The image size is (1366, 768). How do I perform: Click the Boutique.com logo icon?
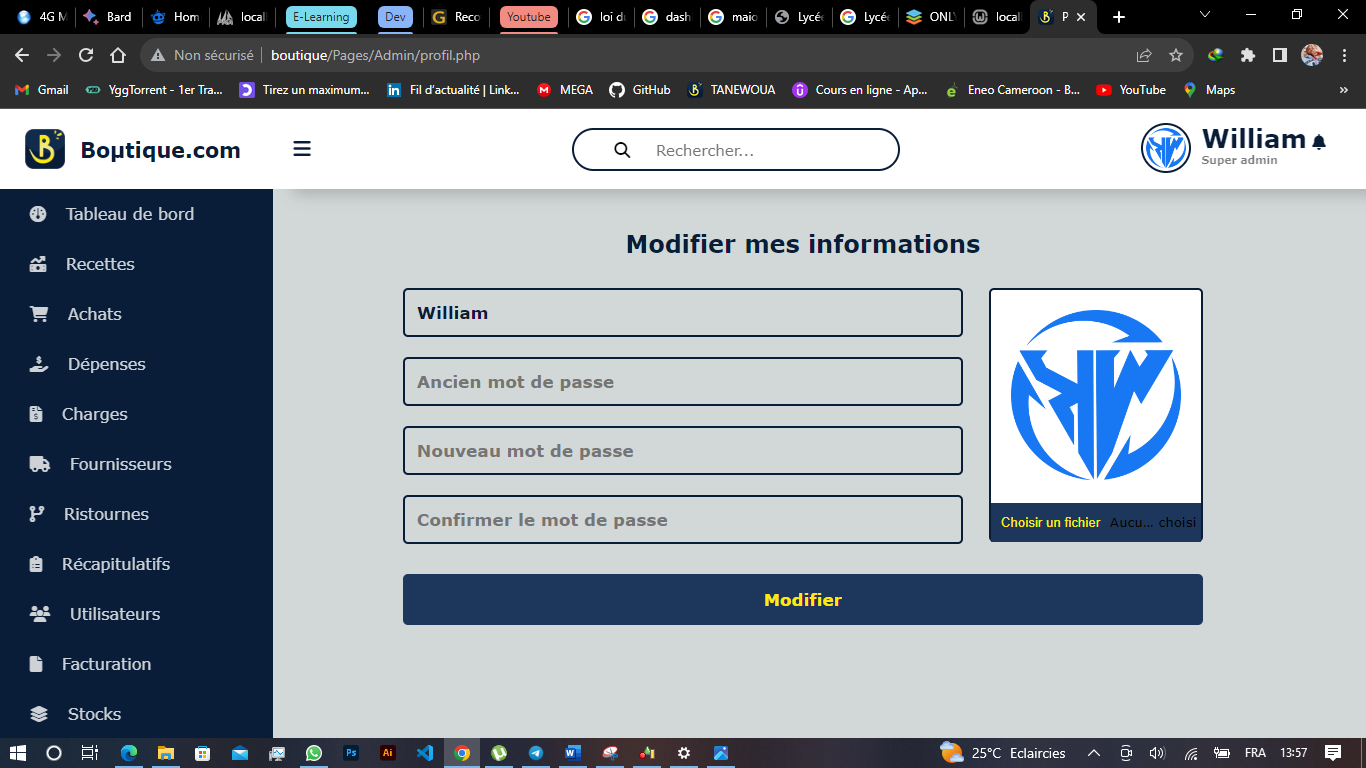pyautogui.click(x=45, y=149)
